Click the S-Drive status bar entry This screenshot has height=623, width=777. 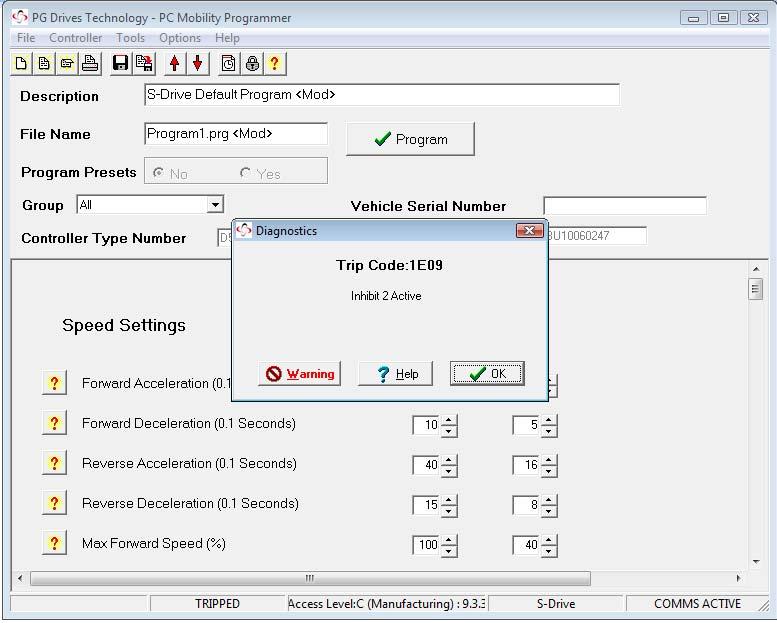point(555,604)
